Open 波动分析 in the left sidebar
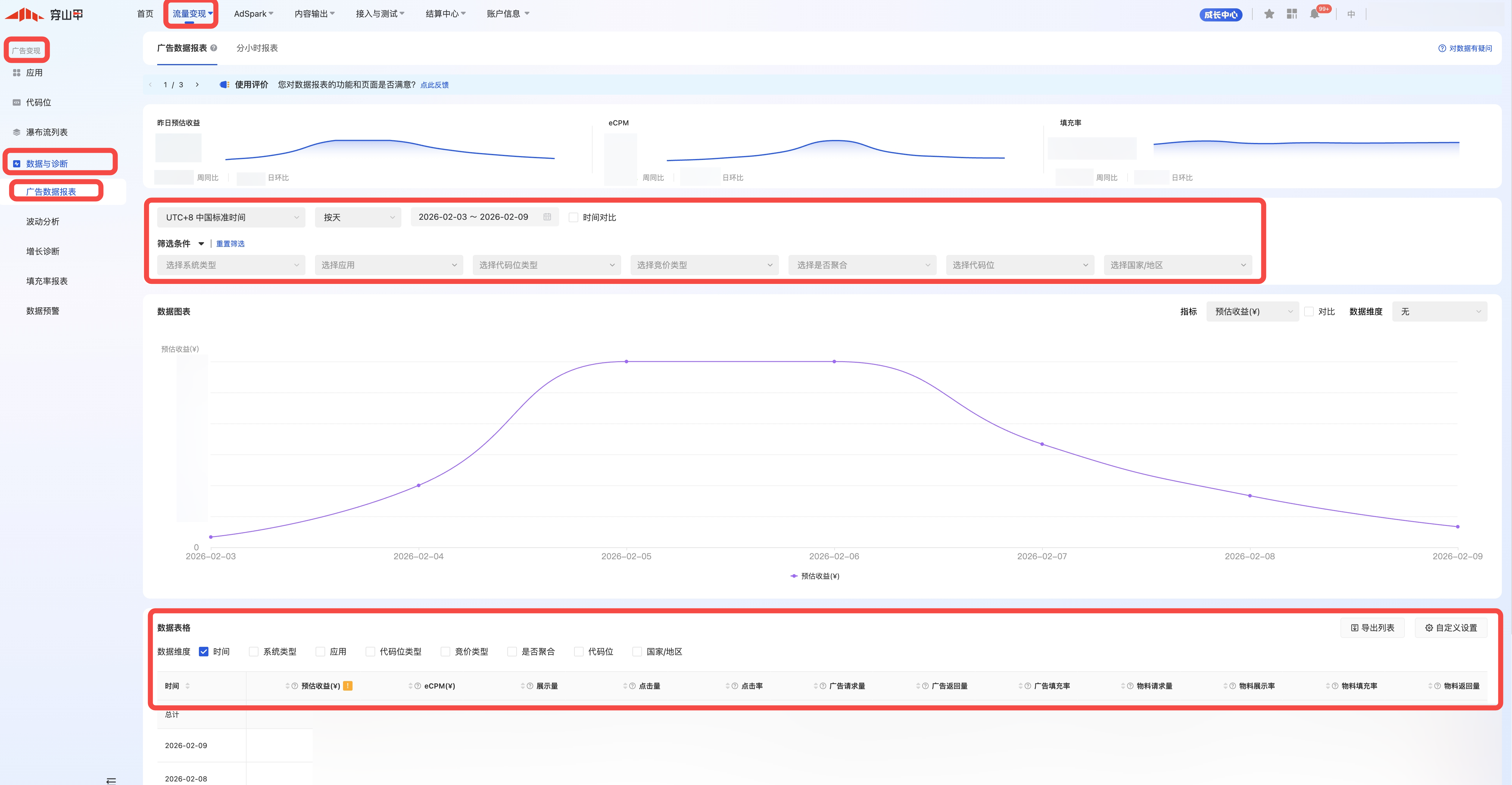The image size is (1512, 785). click(43, 221)
